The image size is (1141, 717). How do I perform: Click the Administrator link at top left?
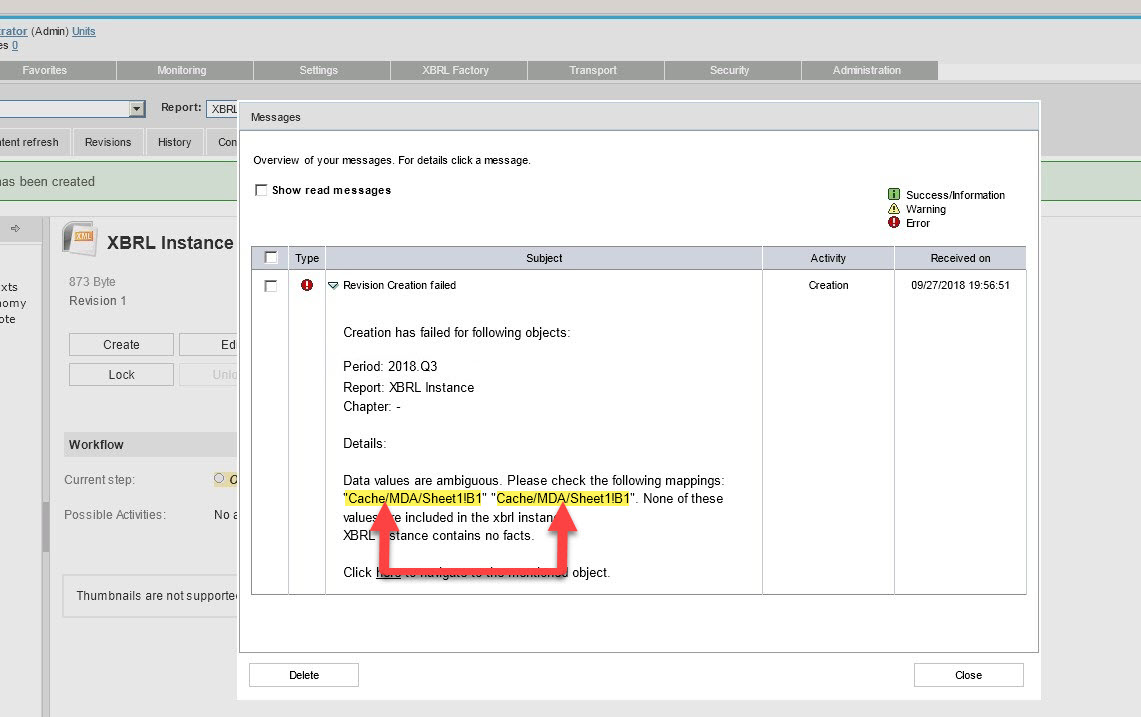[x=13, y=31]
